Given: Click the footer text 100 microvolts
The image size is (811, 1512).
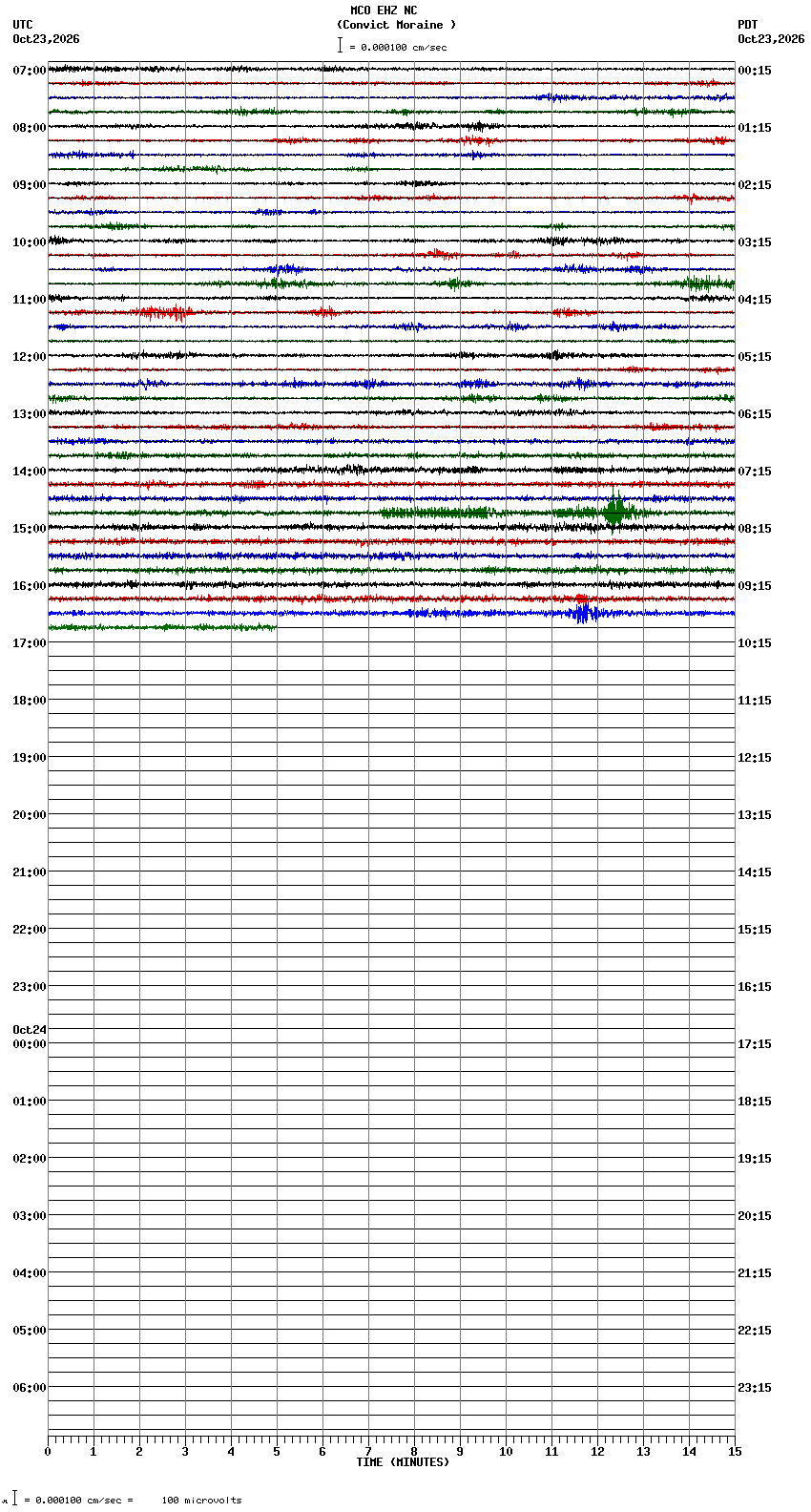Looking at the screenshot, I should [x=201, y=1501].
